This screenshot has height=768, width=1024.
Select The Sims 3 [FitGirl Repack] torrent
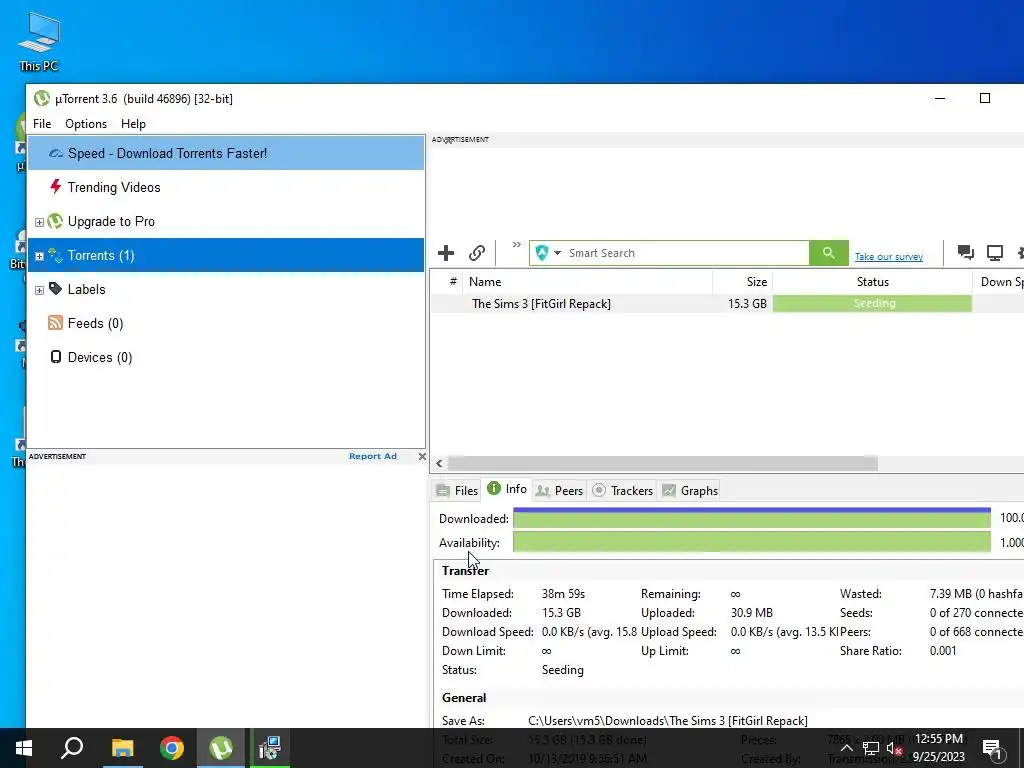pos(541,304)
